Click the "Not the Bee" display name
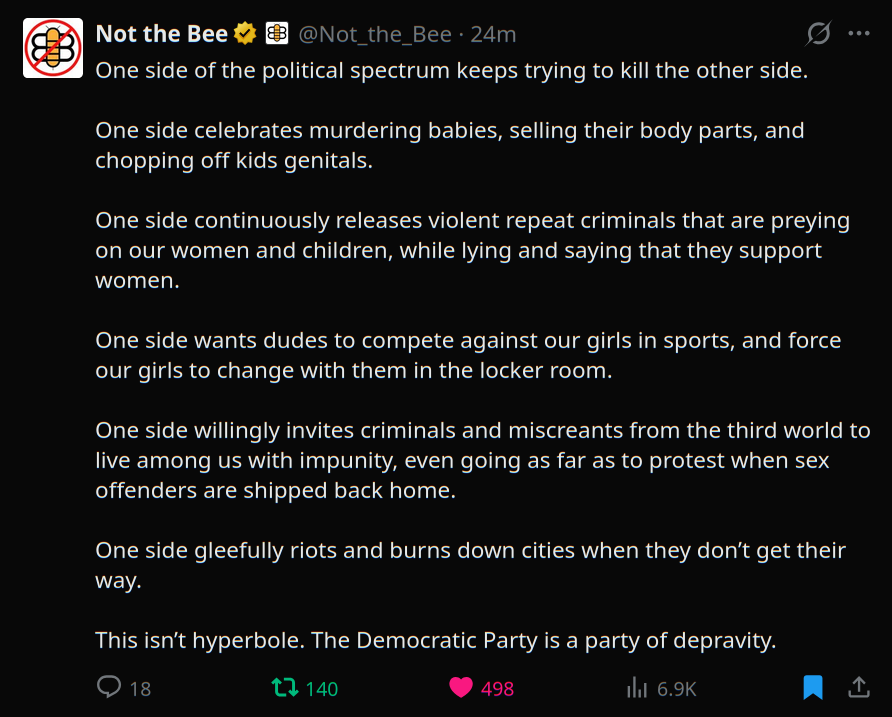The height and width of the screenshot is (717, 892). coord(161,34)
